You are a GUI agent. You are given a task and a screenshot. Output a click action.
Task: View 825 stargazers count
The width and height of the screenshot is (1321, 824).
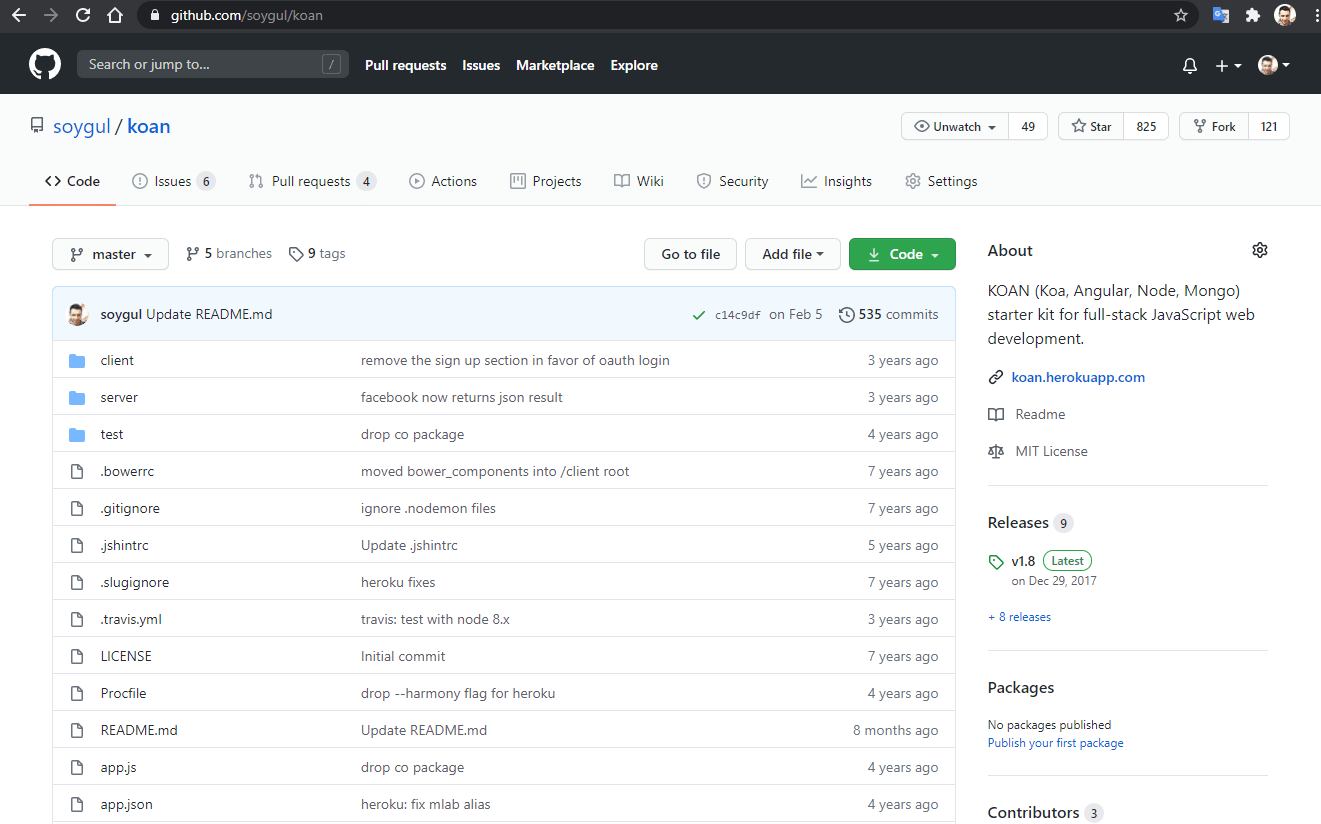(1146, 126)
